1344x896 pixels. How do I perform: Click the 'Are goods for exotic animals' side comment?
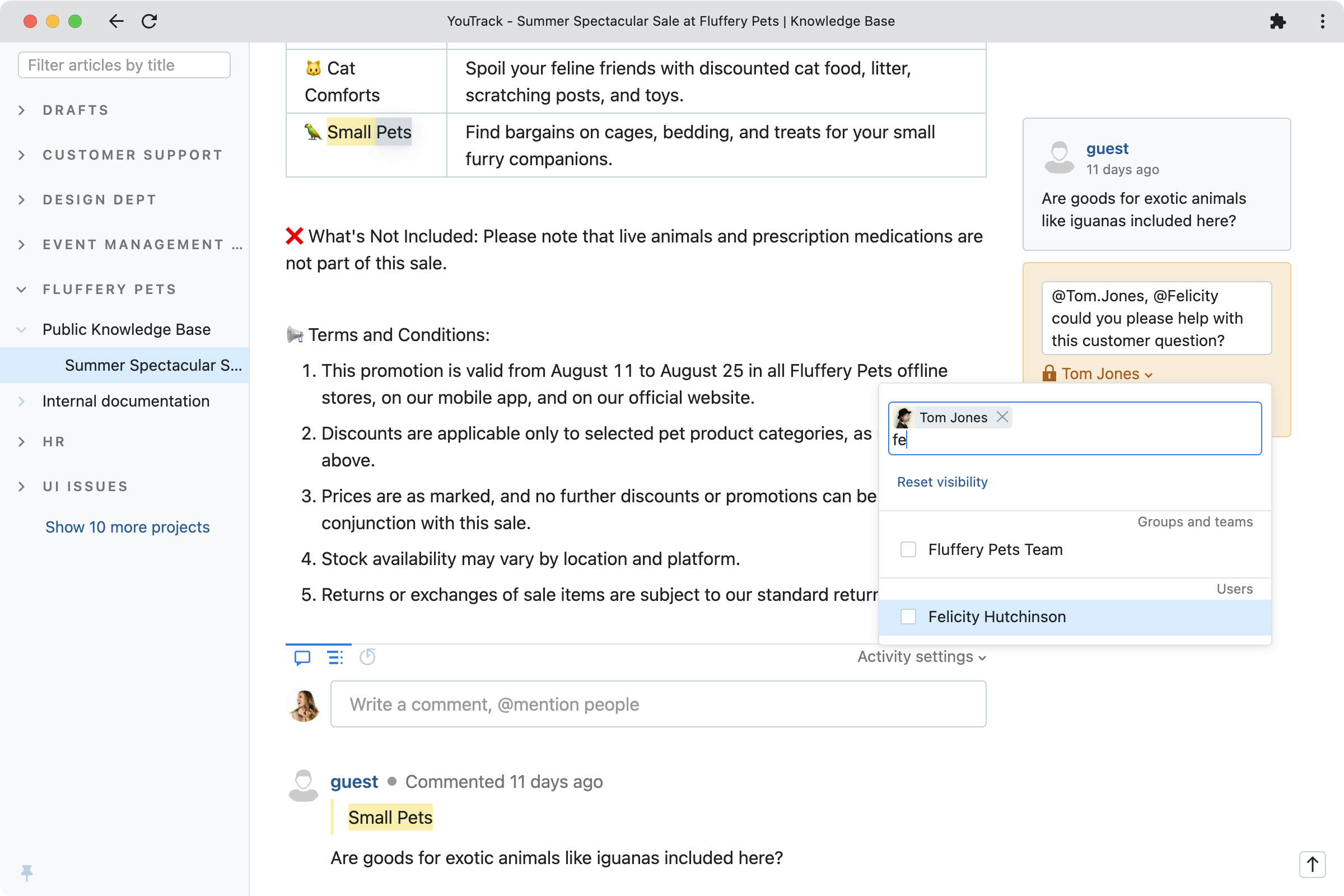(1144, 209)
